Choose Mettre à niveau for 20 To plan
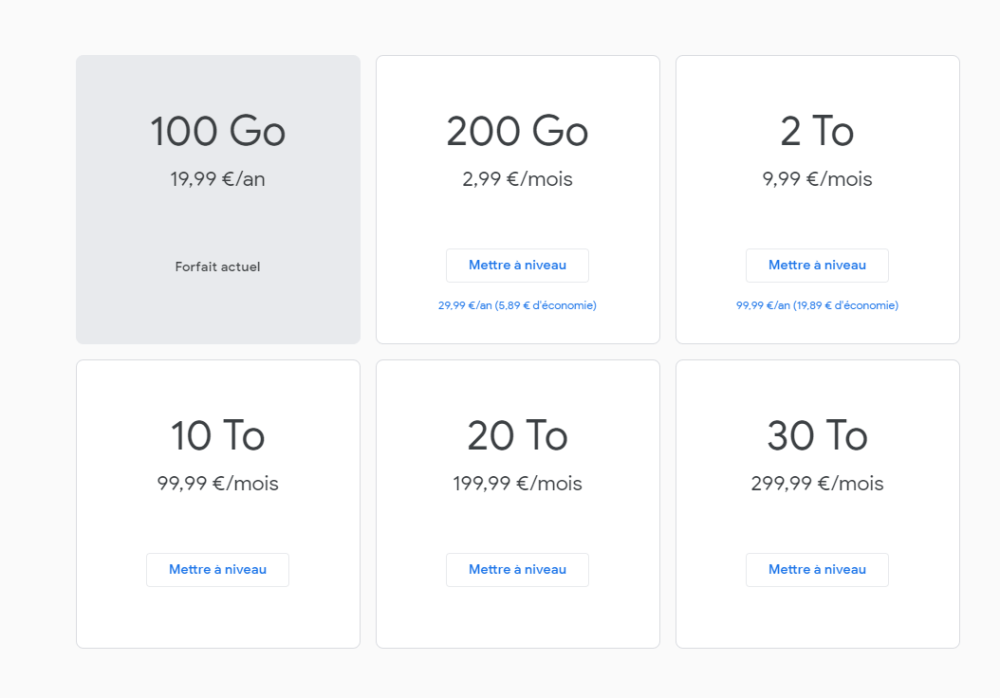Screen dimensions: 1000x698 point(517,569)
